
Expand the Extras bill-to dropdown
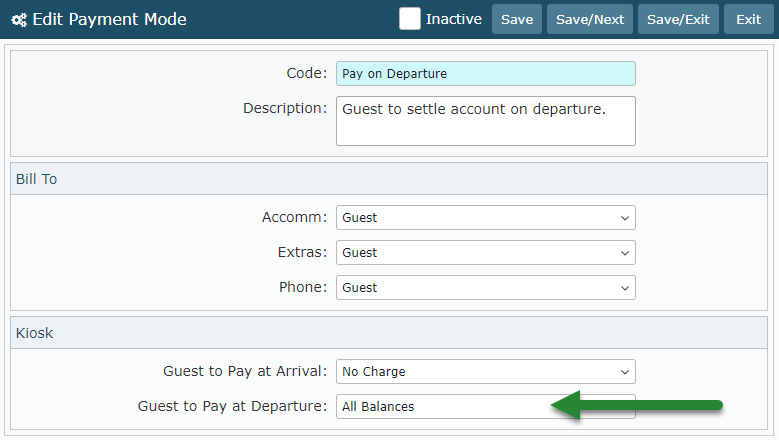(x=485, y=252)
